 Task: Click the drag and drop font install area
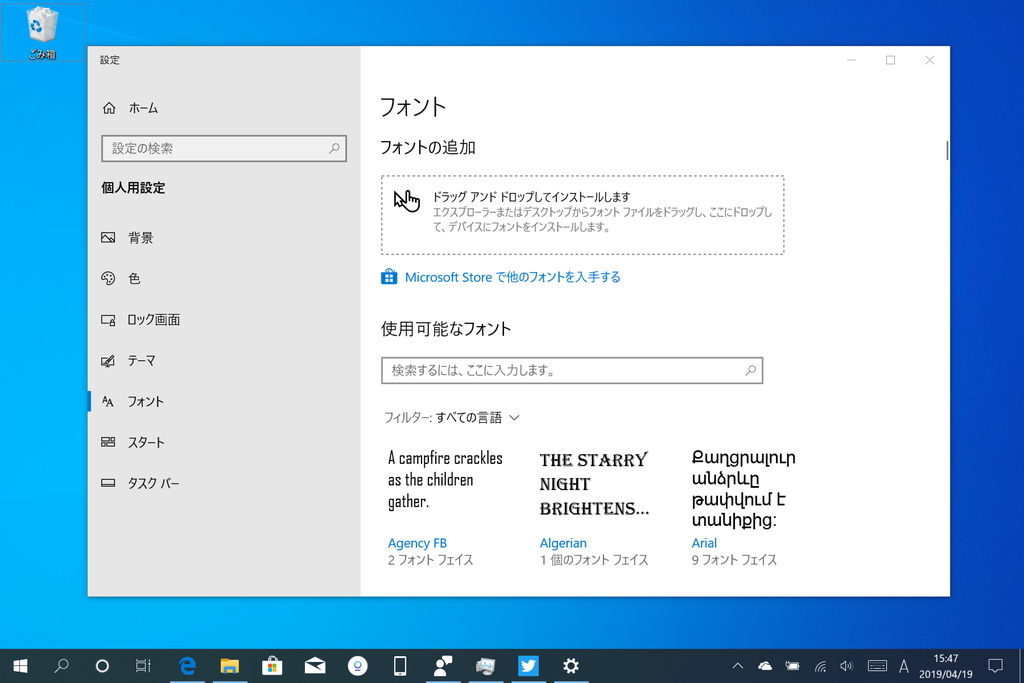[x=584, y=214]
